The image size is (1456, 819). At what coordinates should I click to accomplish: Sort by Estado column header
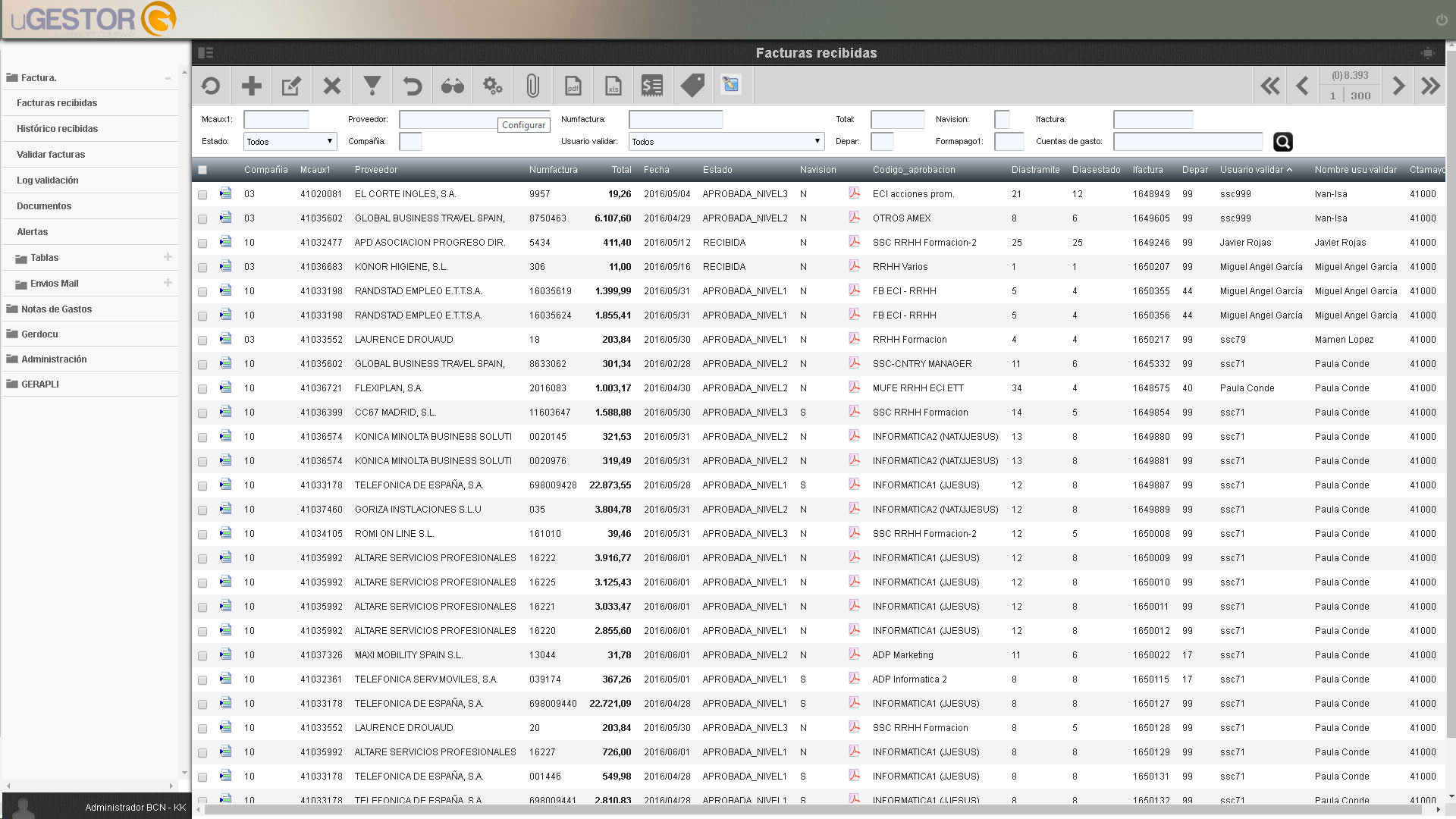[x=717, y=170]
